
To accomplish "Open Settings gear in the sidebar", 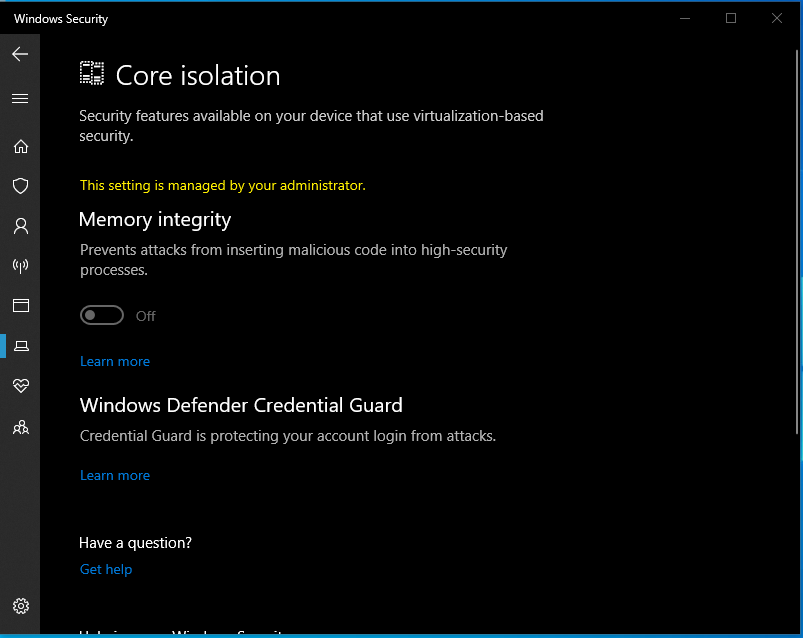I will pos(20,606).
